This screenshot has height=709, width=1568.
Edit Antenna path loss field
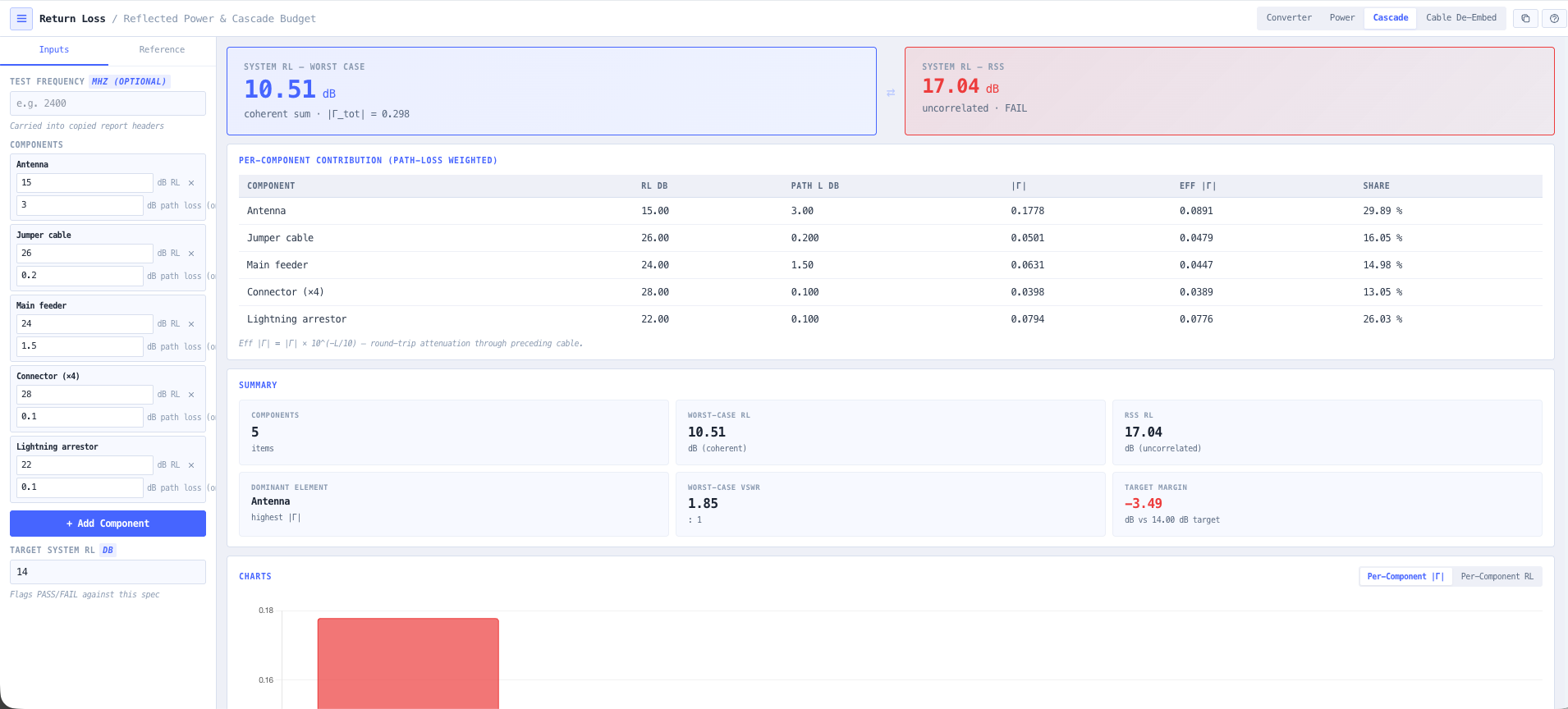(x=80, y=205)
